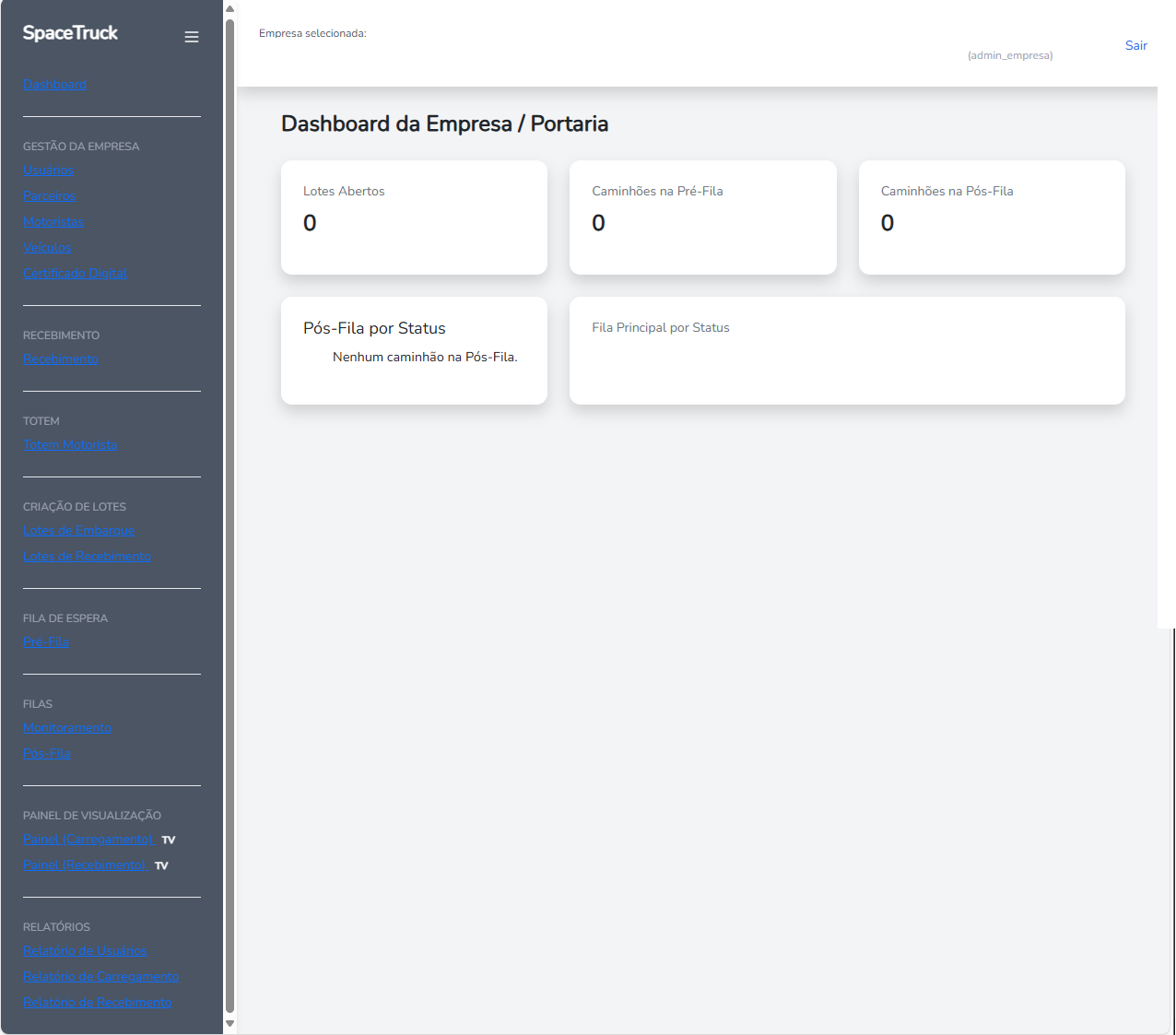Open Lotes de Embarque
1176x1035 pixels.
click(78, 530)
